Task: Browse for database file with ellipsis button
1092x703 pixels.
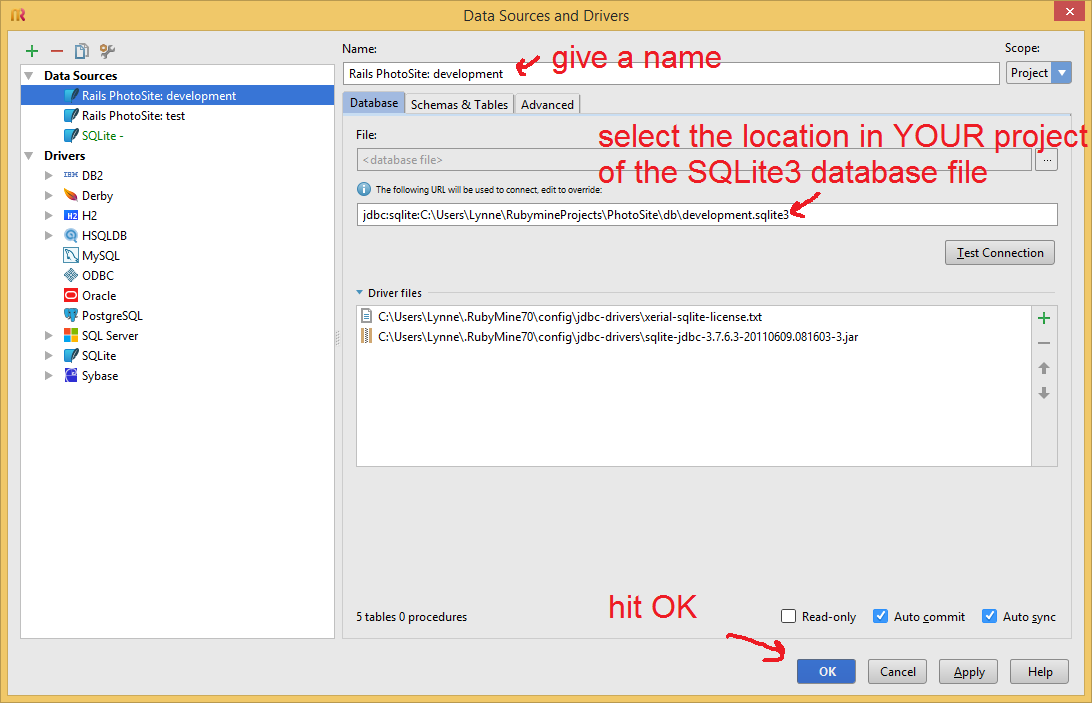Action: pos(1046,160)
